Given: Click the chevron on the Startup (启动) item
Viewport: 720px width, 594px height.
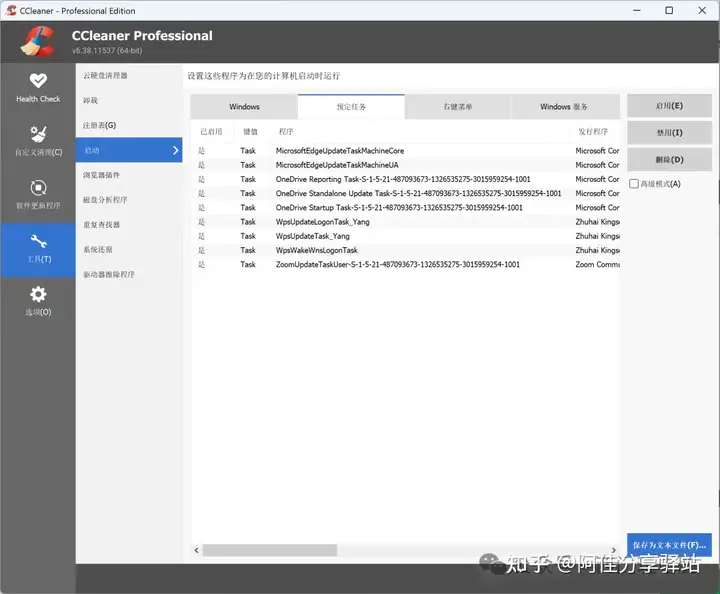Looking at the screenshot, I should click(175, 150).
